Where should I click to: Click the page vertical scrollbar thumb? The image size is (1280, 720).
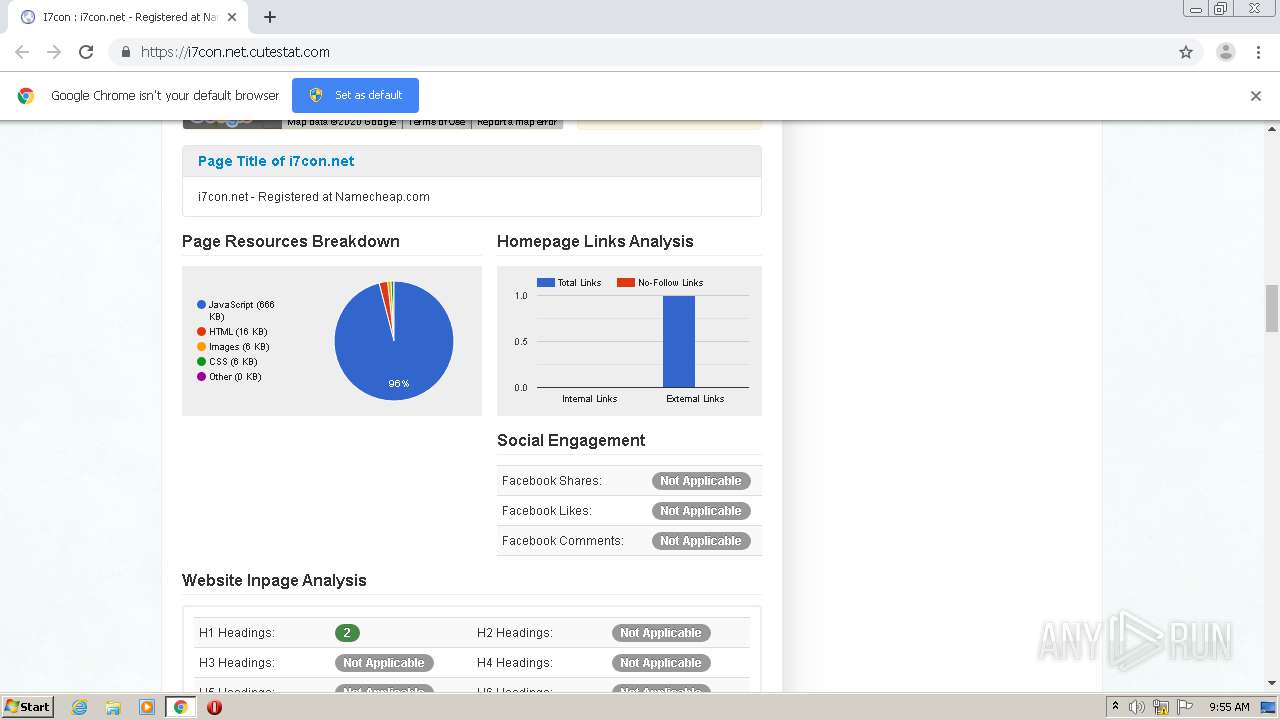coord(1272,308)
